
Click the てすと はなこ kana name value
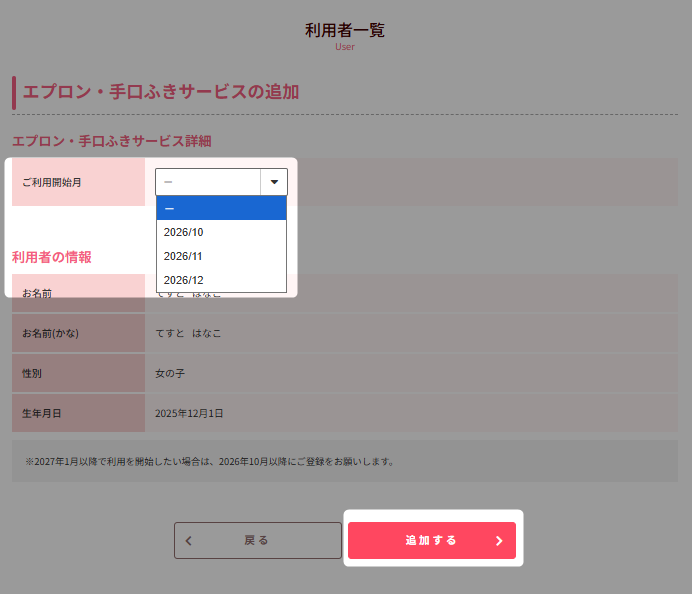(188, 333)
